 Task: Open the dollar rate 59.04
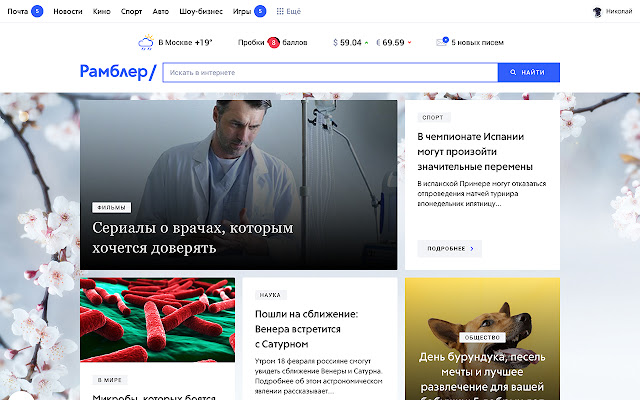347,42
